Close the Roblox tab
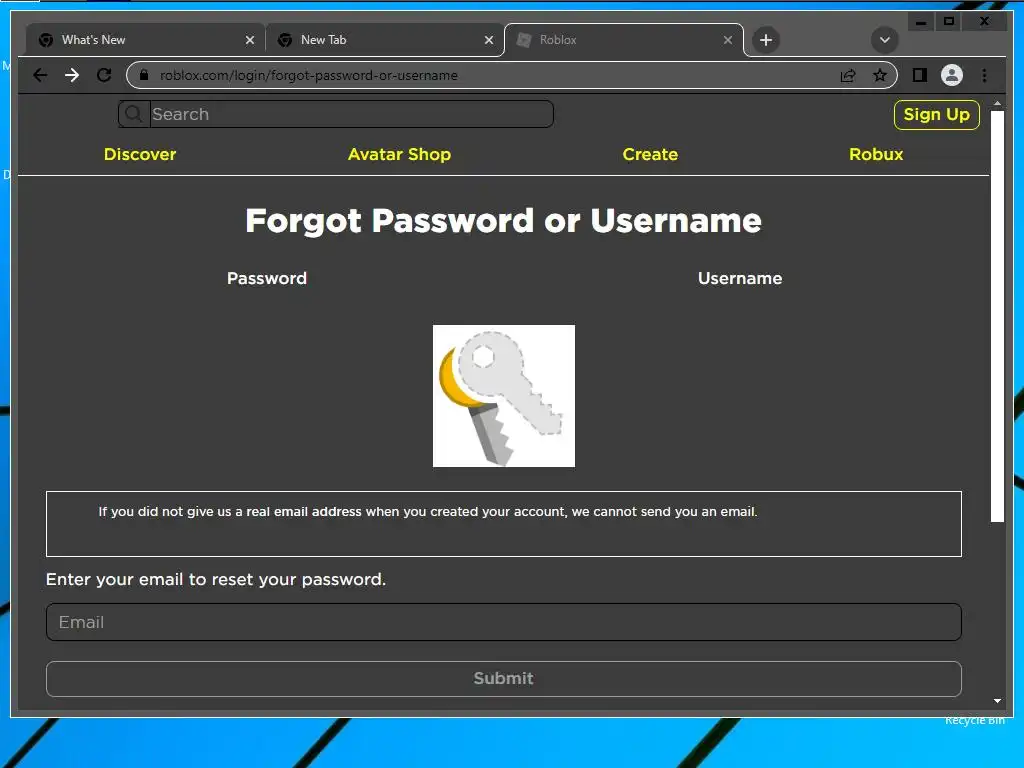The image size is (1024, 768). pos(728,40)
